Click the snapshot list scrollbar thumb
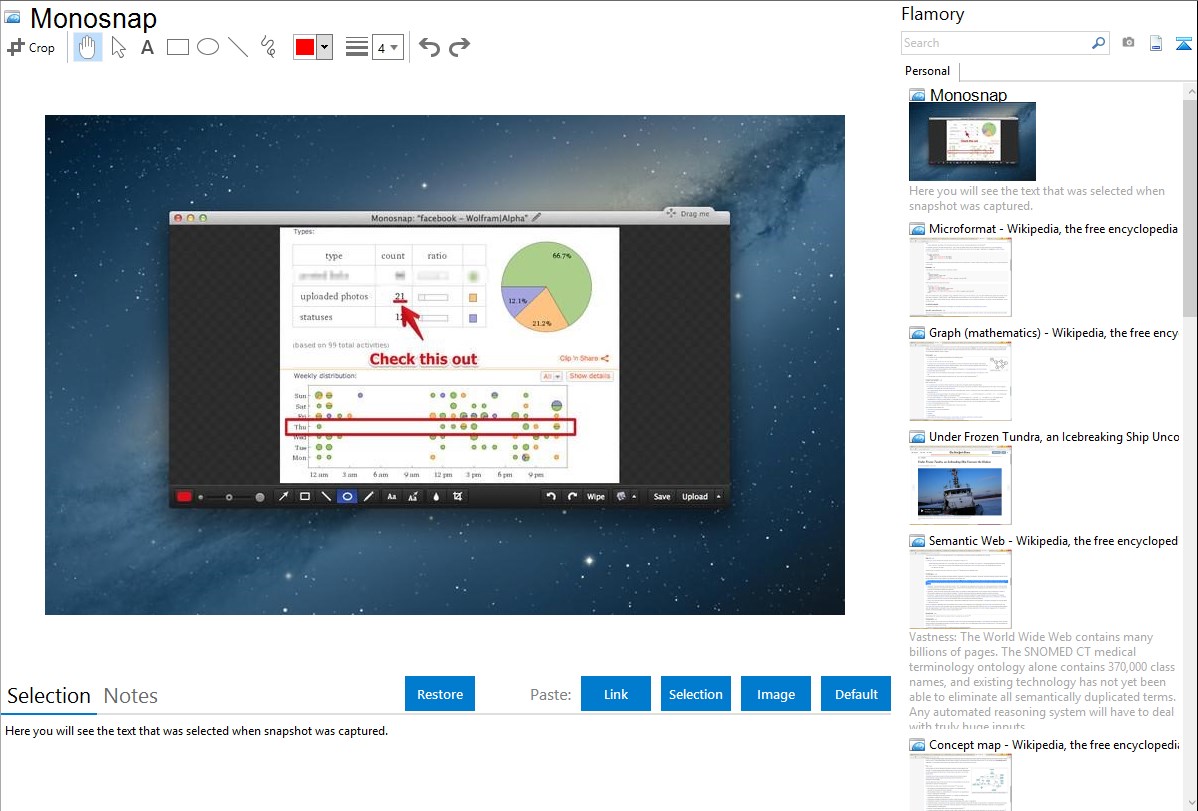Viewport: 1198px width, 811px height. (x=1190, y=207)
